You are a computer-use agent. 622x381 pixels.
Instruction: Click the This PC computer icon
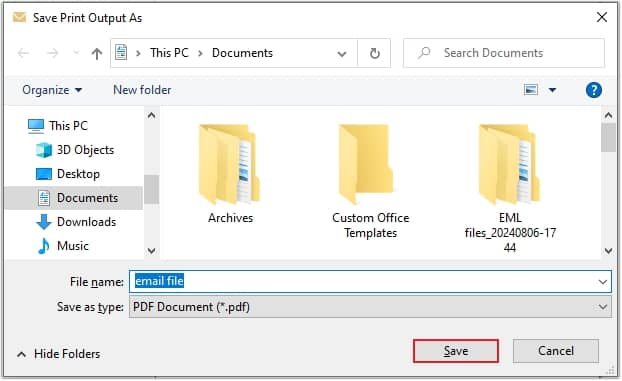tap(36, 126)
